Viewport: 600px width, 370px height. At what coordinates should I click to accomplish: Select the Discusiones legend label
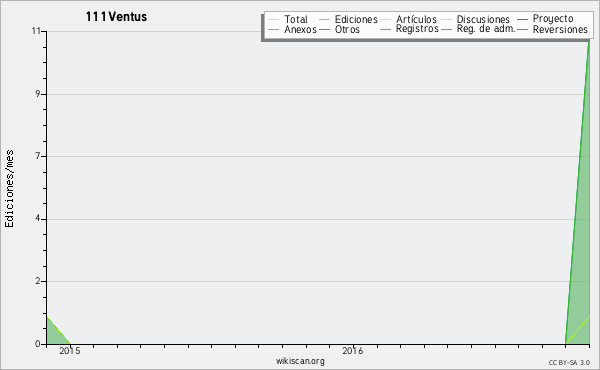tap(483, 19)
